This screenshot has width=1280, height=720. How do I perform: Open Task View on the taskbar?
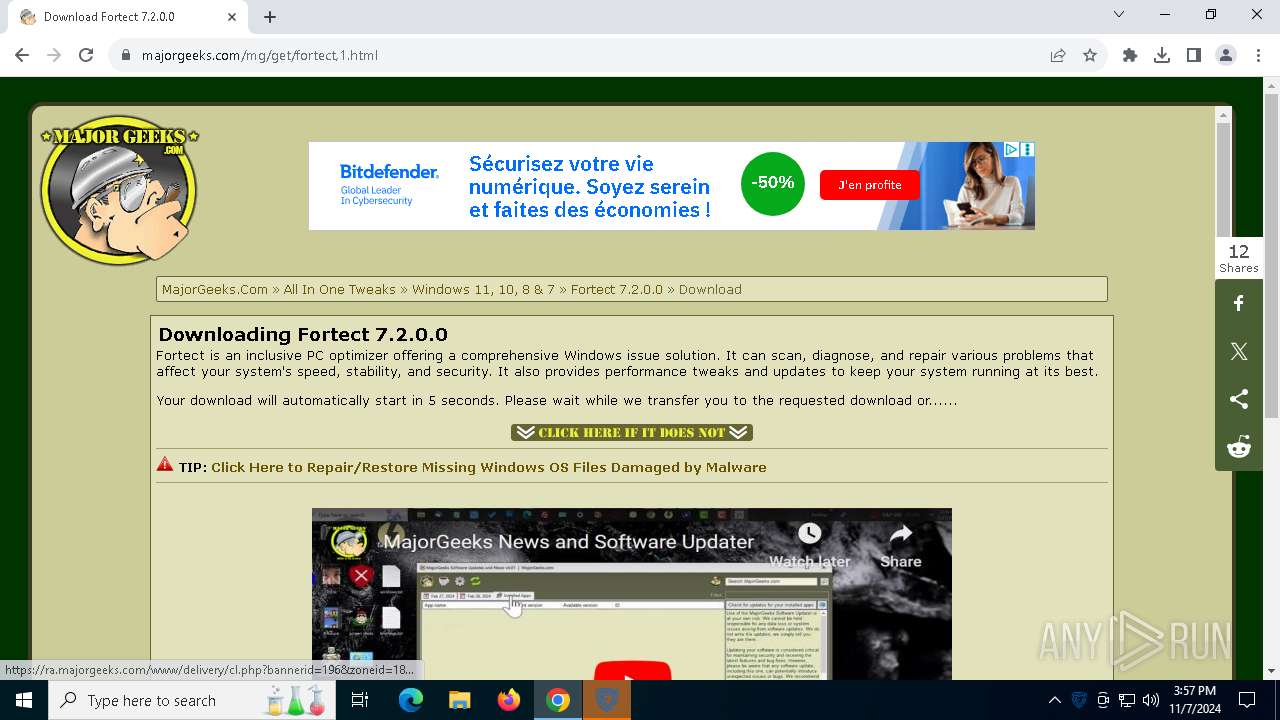coord(360,700)
